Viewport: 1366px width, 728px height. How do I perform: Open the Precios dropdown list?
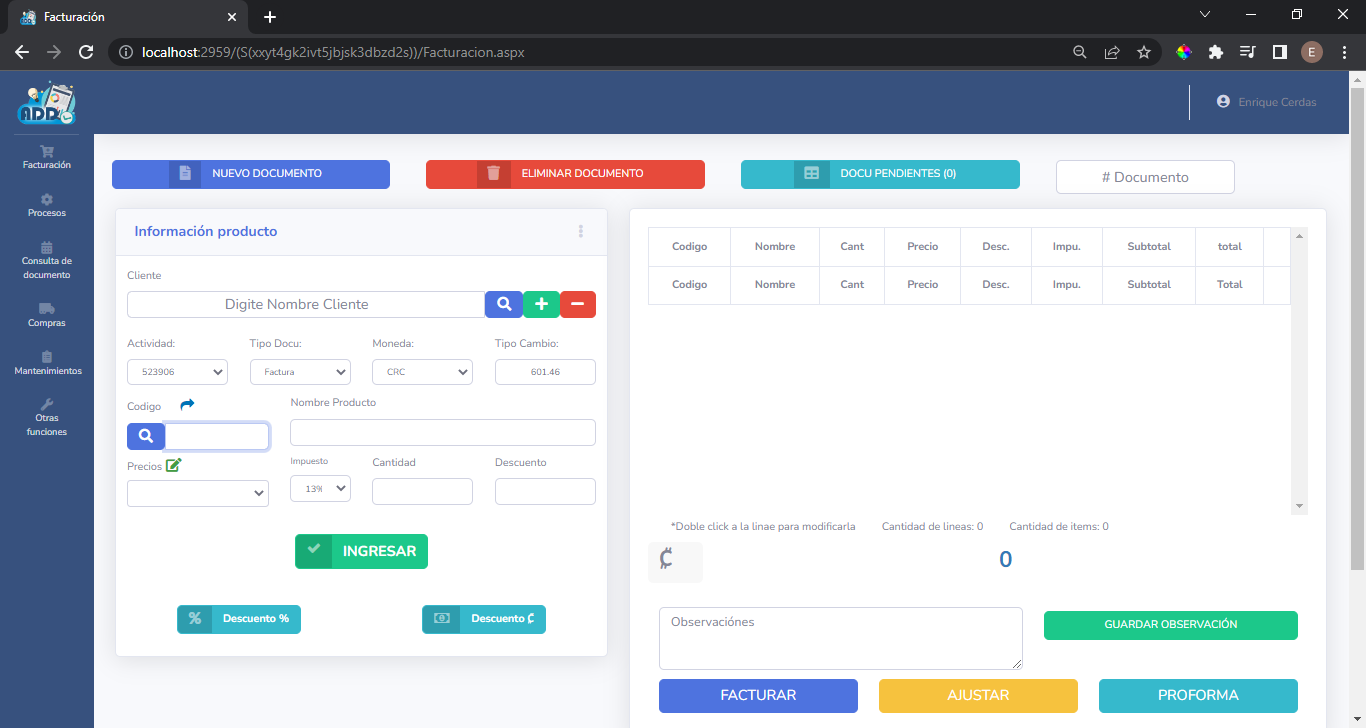coord(198,493)
